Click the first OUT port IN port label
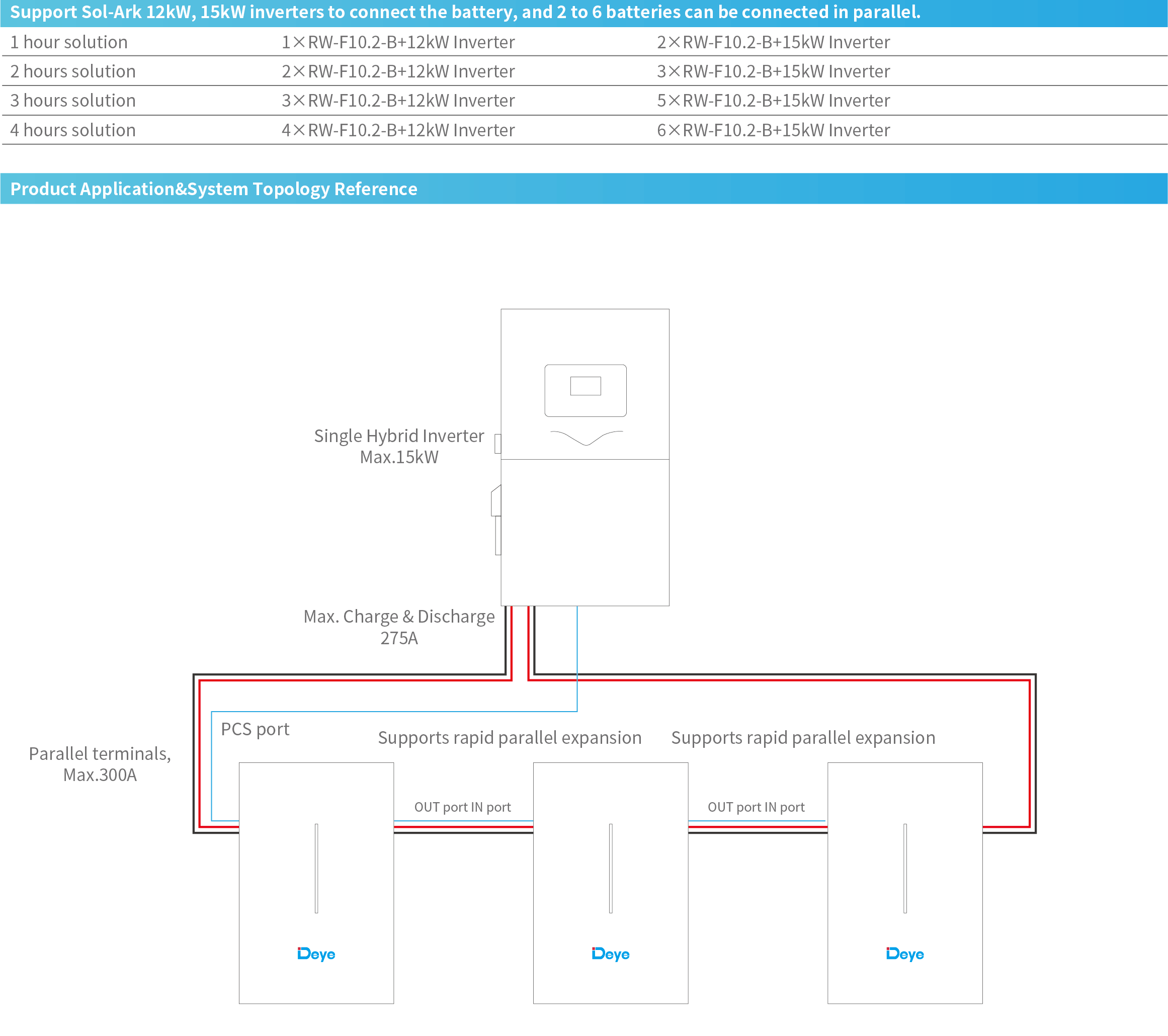The width and height of the screenshot is (1168, 1036). coord(462,807)
